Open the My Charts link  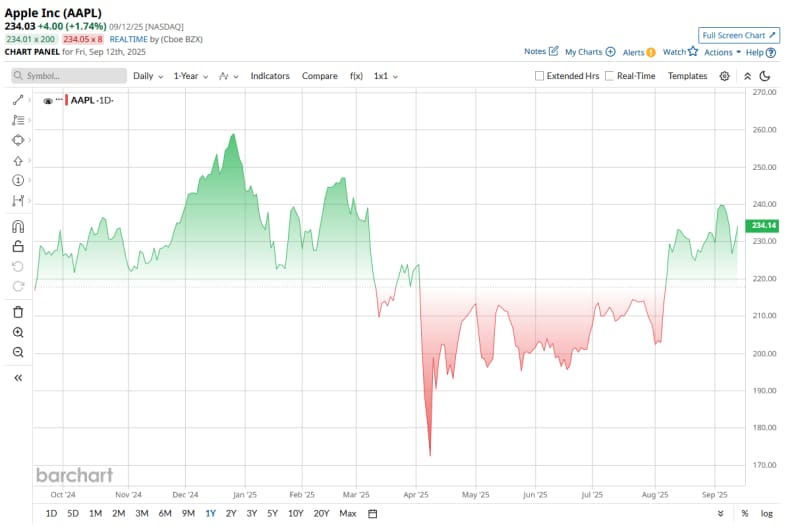point(589,52)
